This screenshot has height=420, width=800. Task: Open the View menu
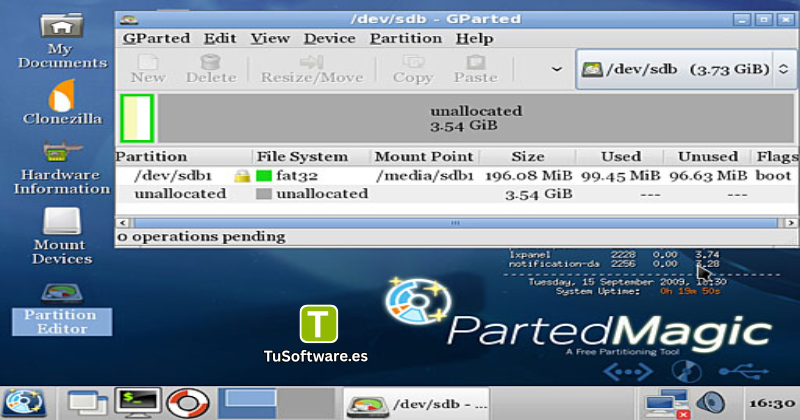click(270, 38)
